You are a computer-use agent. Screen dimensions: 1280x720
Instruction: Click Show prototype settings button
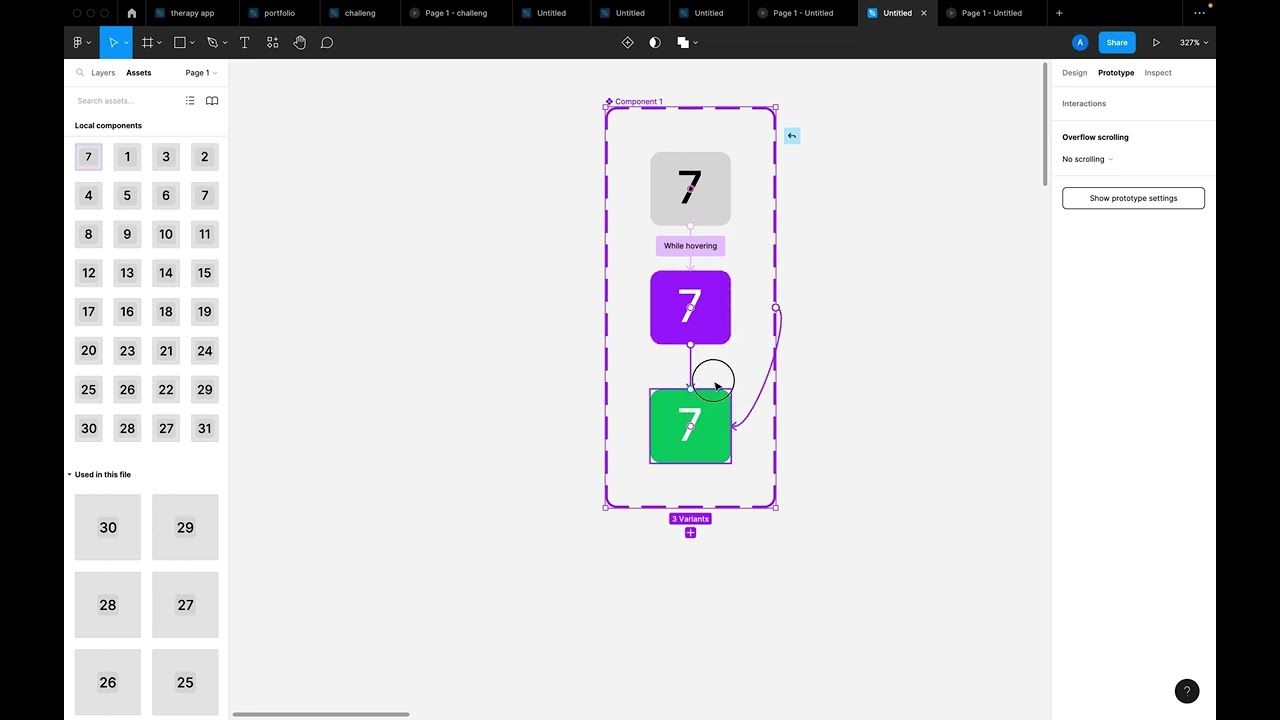[x=1133, y=198]
